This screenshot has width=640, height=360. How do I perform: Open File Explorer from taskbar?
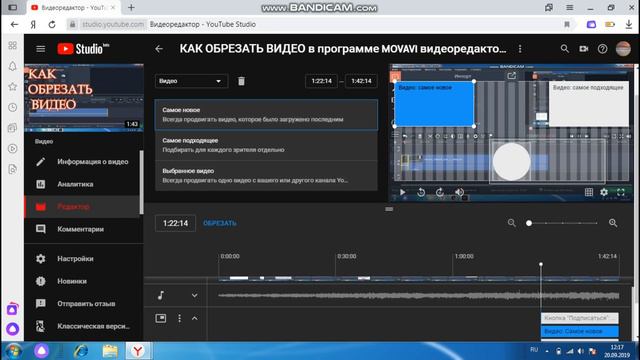pyautogui.click(x=109, y=351)
